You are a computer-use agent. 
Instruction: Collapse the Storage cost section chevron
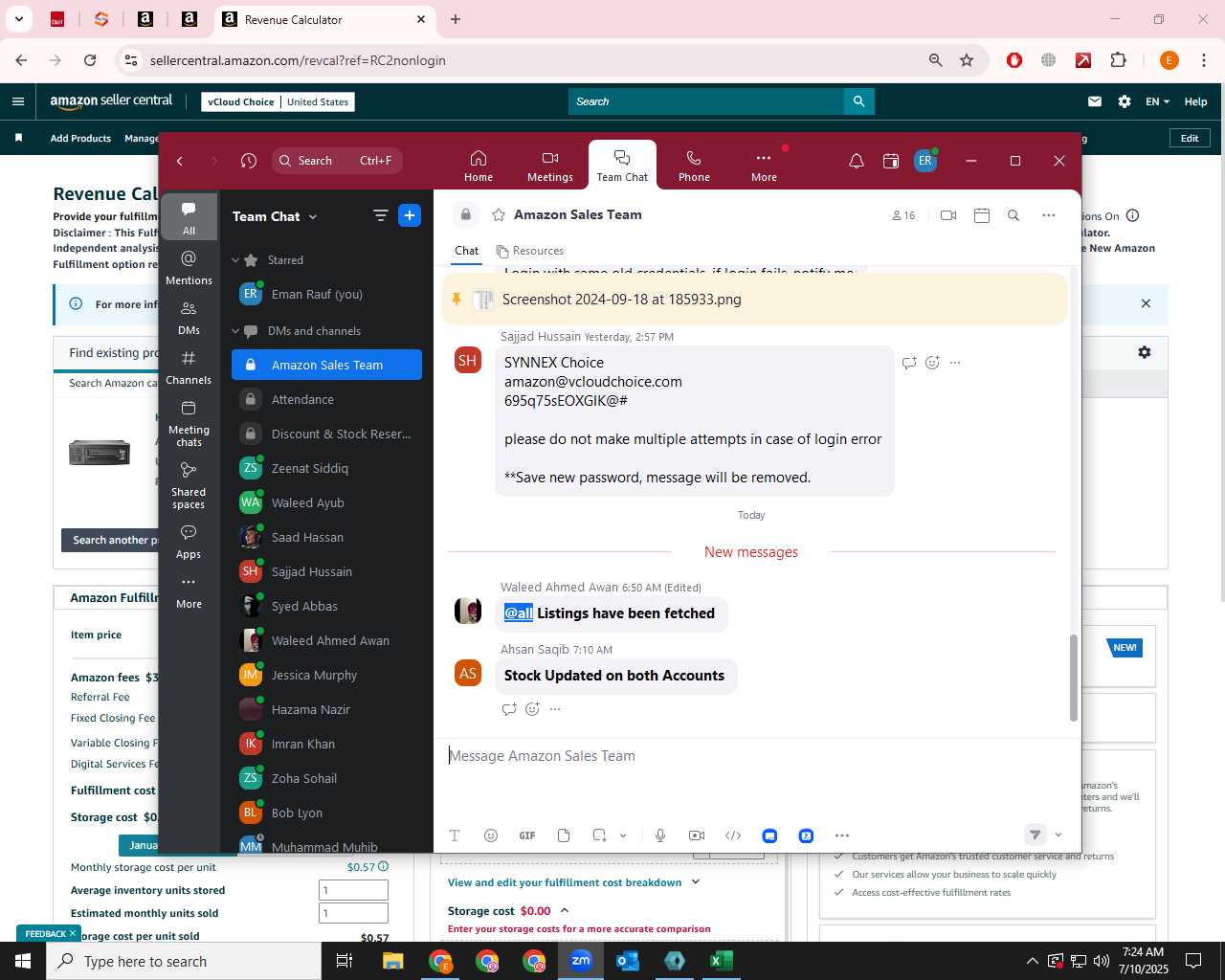(565, 910)
